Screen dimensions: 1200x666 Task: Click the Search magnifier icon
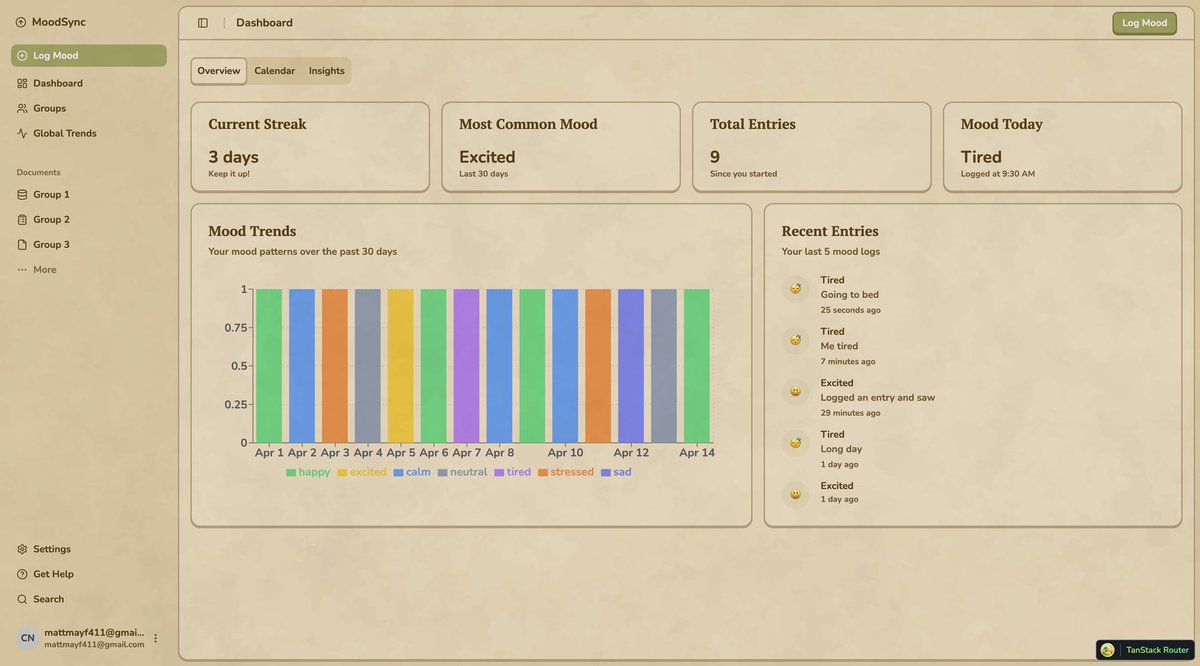tap(22, 599)
